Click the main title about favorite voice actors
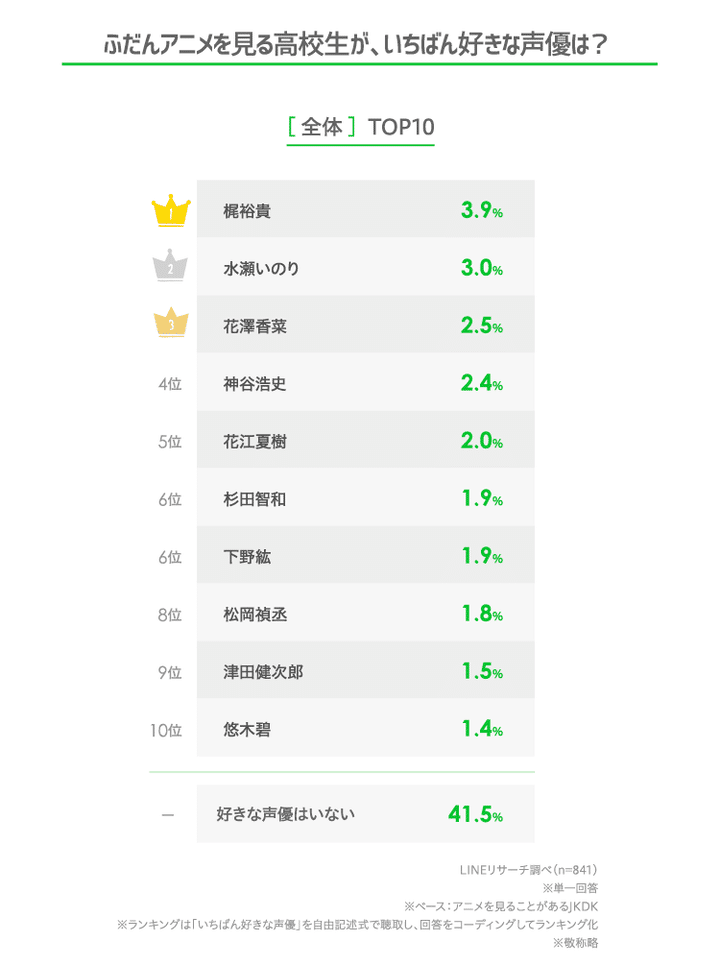Image resolution: width=720 pixels, height=979 pixels. point(358,44)
